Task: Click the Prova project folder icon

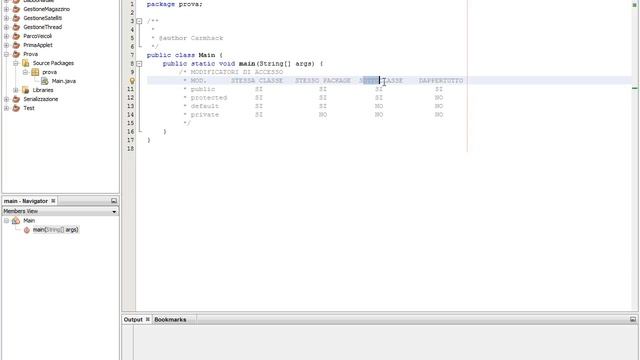Action: 16,54
